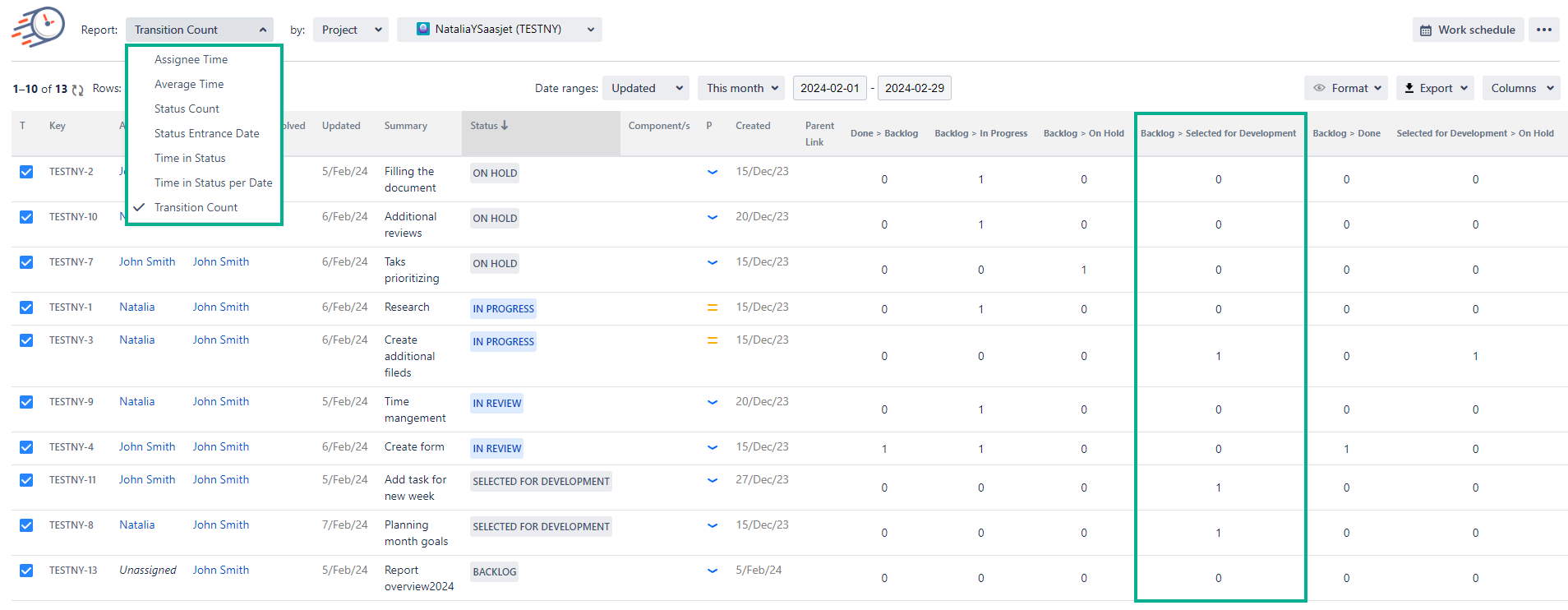Refresh the rows count icon
Viewport: 1568px width, 610px height.
pyautogui.click(x=78, y=90)
